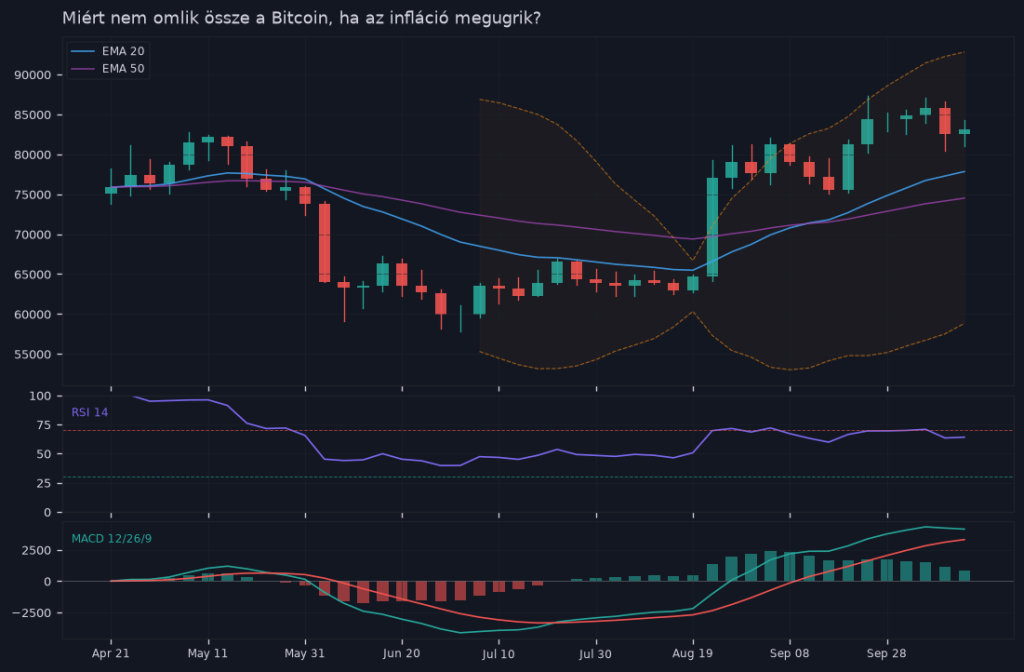Select the May 11 date label
The height and width of the screenshot is (672, 1024).
[x=208, y=653]
